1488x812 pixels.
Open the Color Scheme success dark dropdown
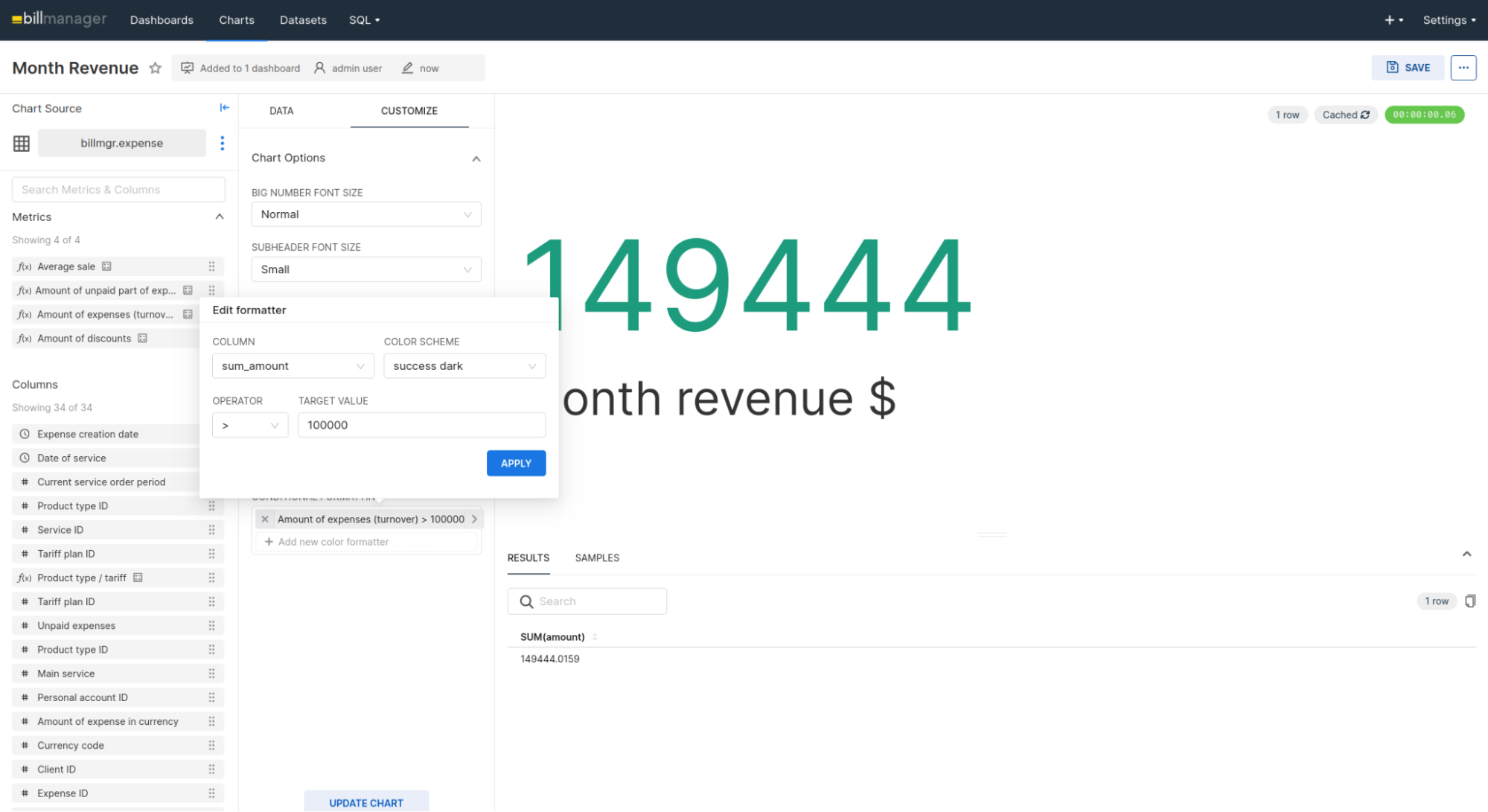coord(464,366)
